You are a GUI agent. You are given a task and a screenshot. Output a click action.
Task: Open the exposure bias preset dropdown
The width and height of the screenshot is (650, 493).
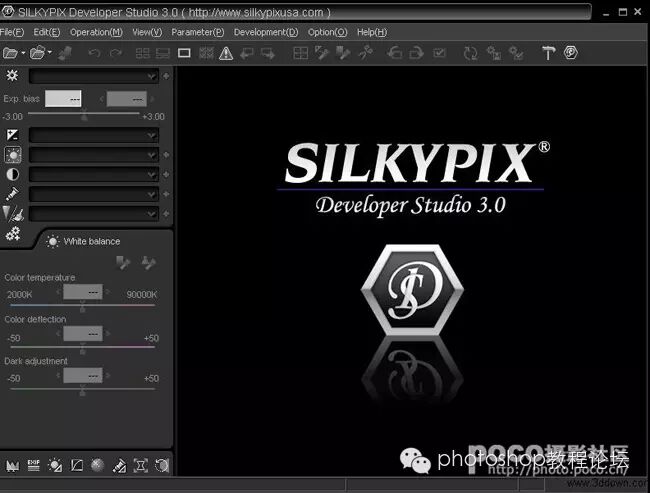[93, 135]
